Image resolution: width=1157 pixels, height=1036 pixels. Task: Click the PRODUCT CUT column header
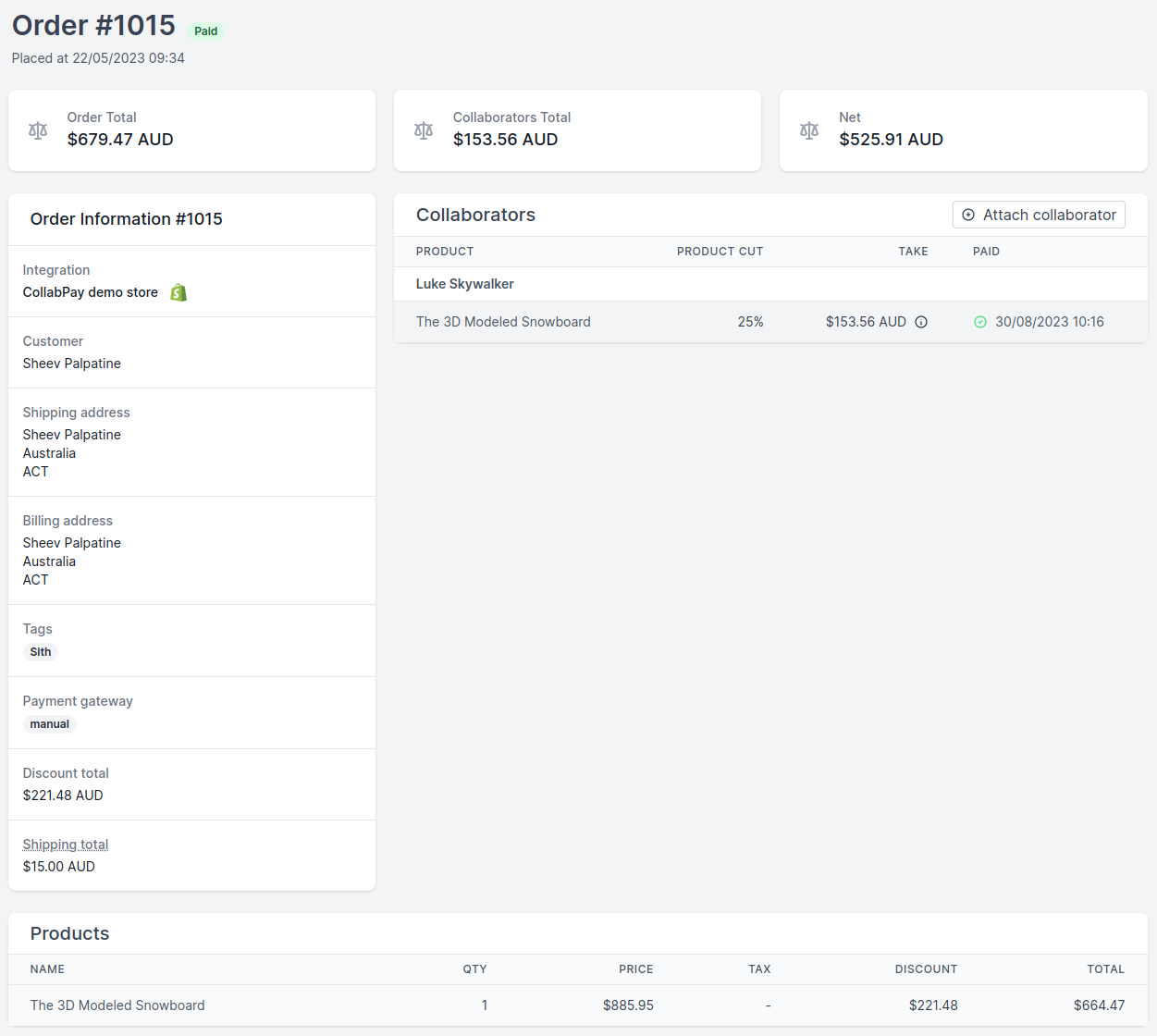click(720, 252)
